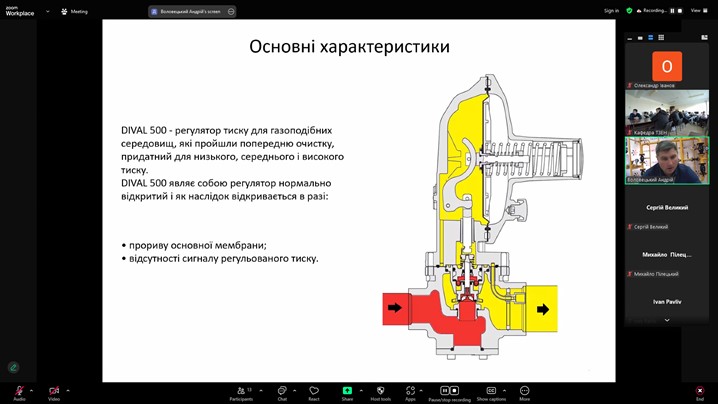This screenshot has width=718, height=404.
Task: Select the shared screen tab label
Action: point(190,11)
